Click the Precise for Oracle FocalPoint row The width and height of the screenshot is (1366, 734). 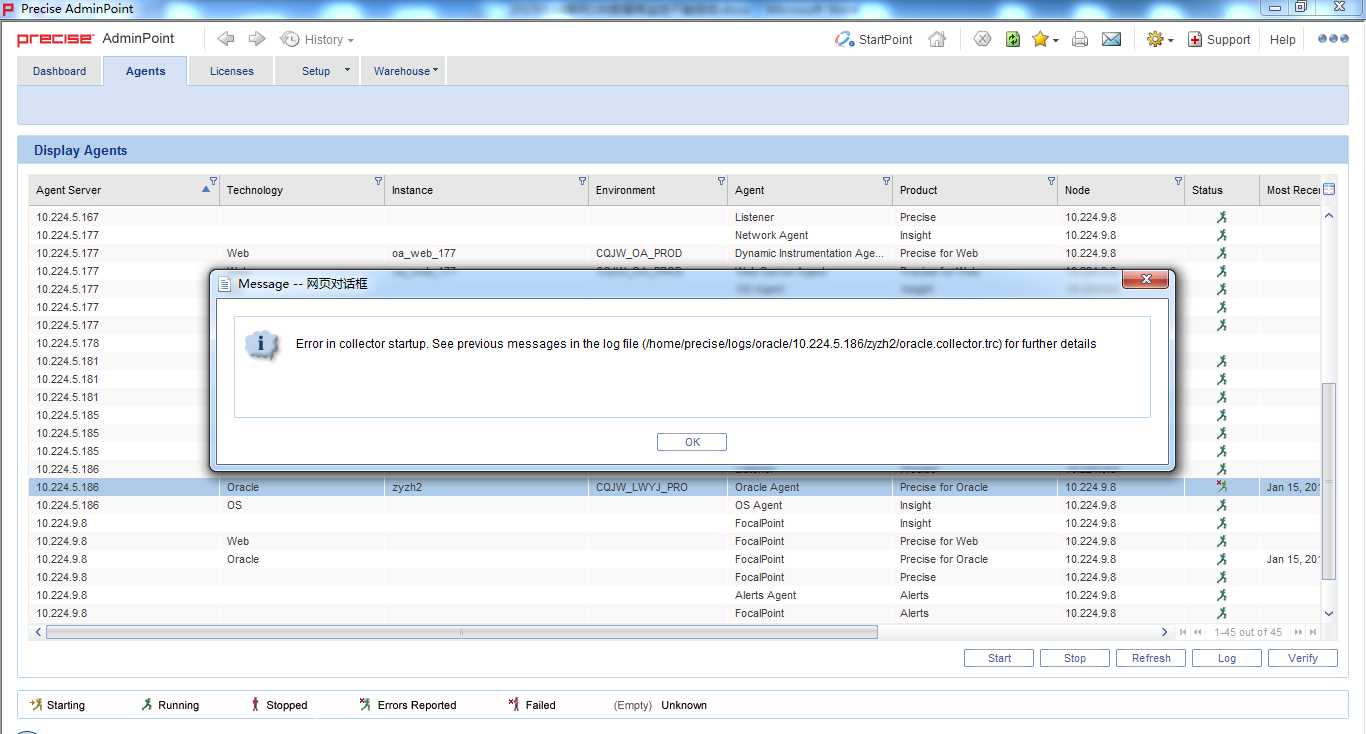(x=675, y=559)
